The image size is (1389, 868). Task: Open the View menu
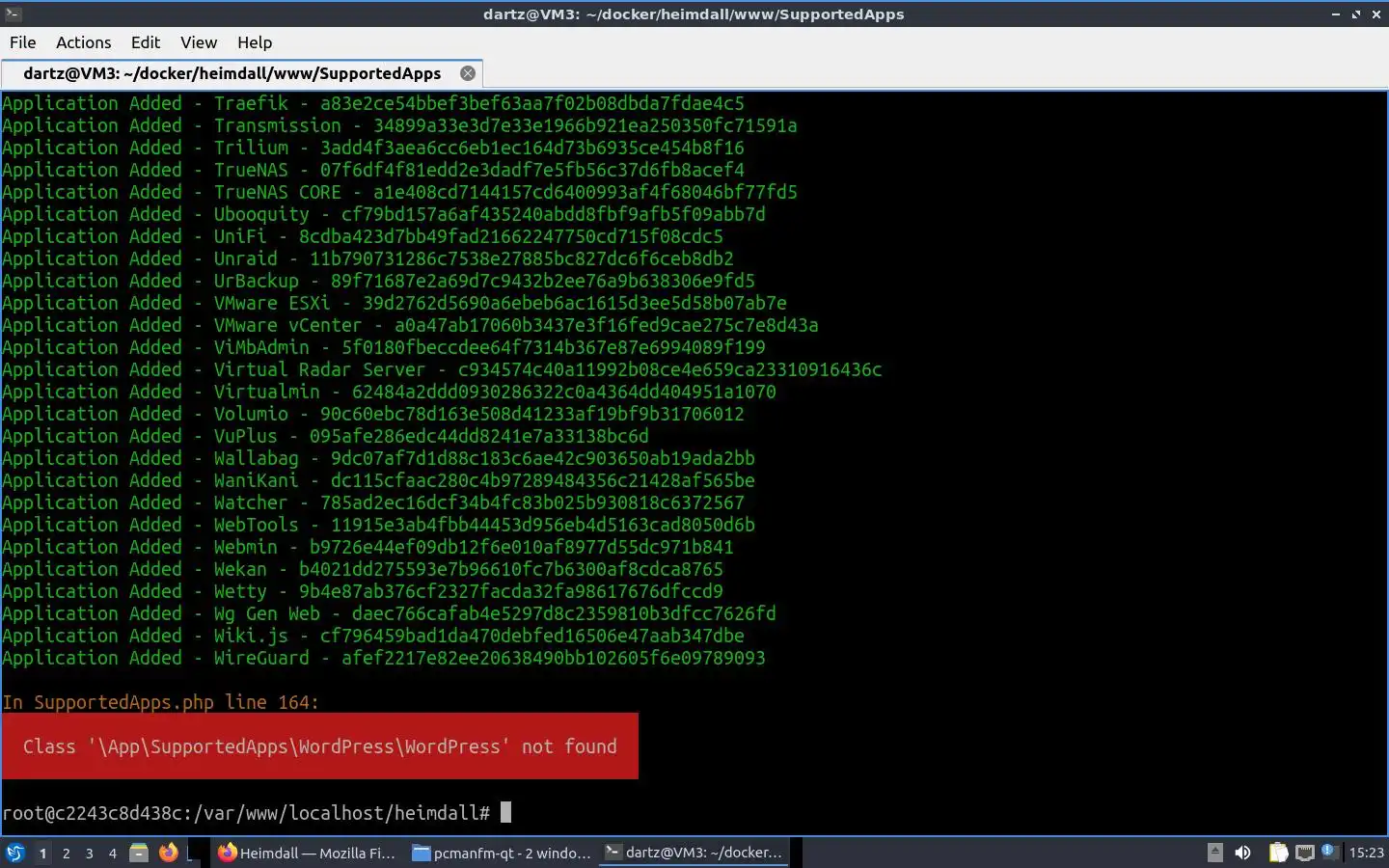pos(199,42)
